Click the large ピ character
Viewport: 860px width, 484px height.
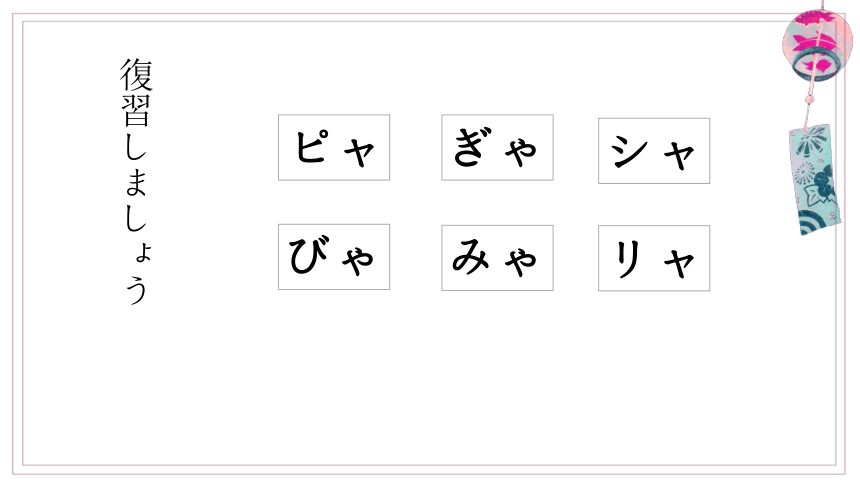(x=313, y=146)
